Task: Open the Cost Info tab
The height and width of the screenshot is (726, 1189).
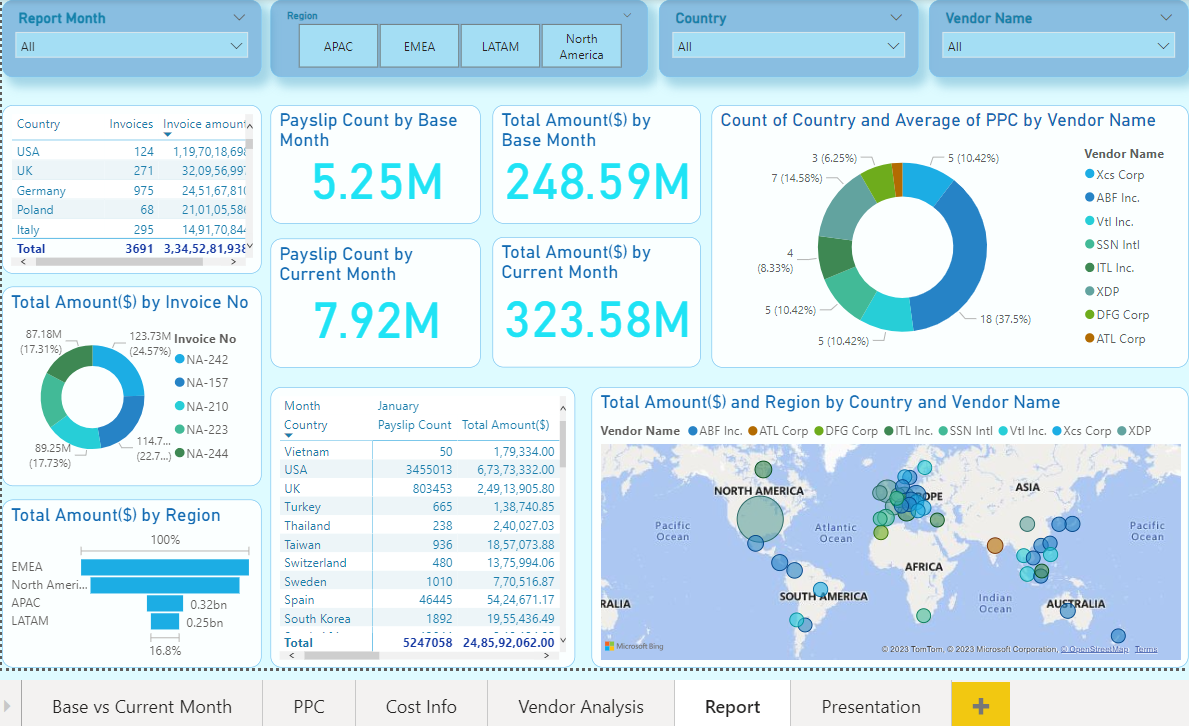Action: point(421,706)
